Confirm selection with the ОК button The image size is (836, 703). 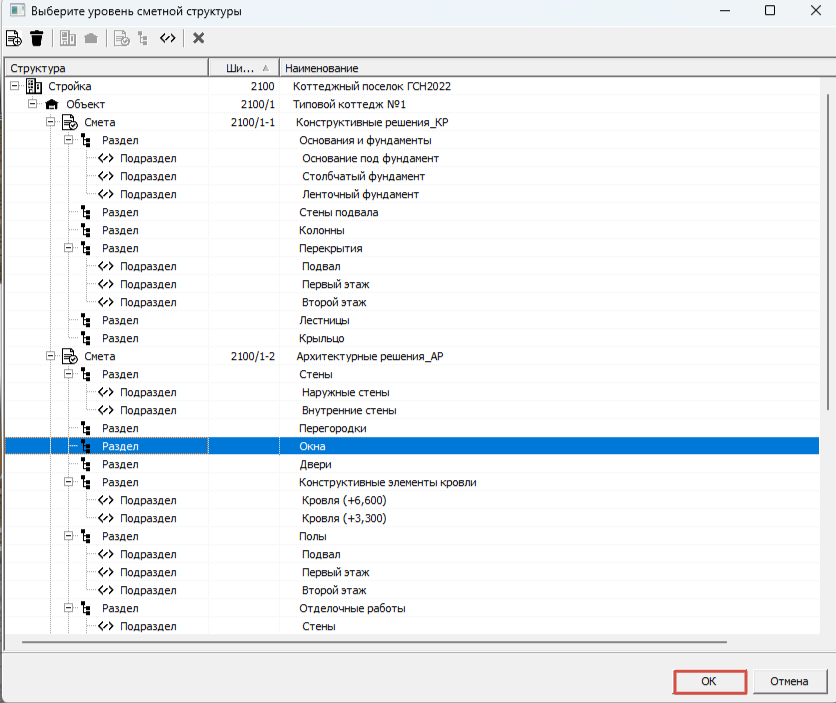710,681
